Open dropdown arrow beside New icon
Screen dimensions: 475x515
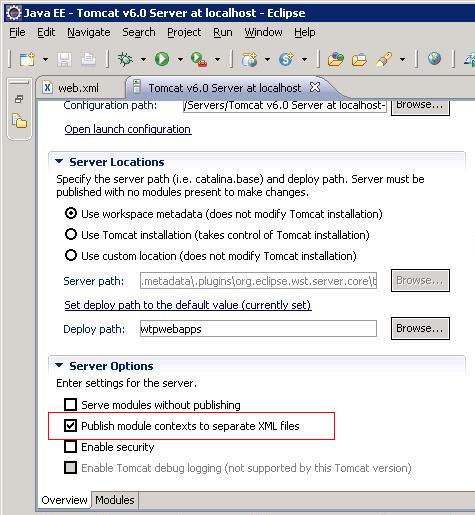45,60
